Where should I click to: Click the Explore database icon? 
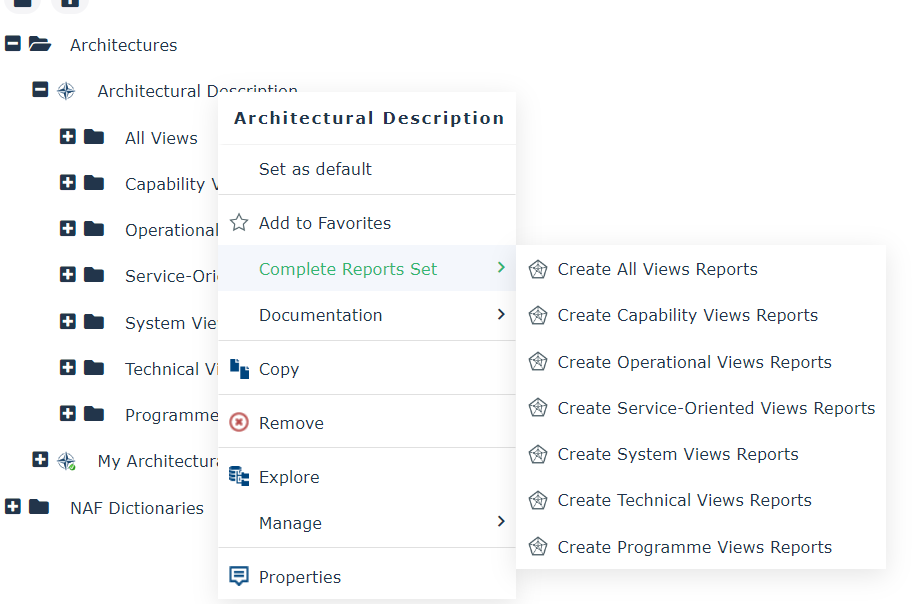point(239,477)
